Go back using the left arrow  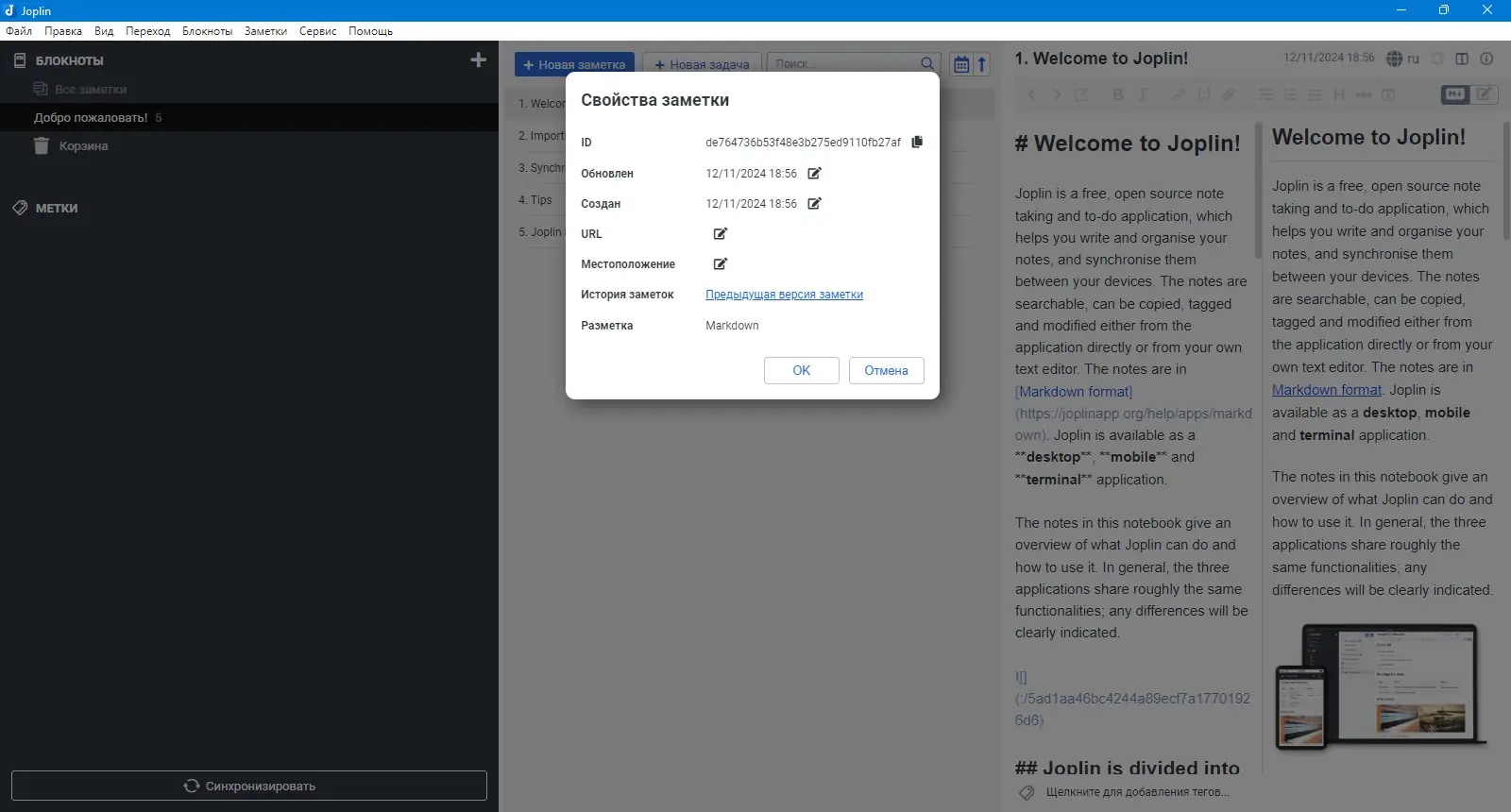[x=1031, y=94]
